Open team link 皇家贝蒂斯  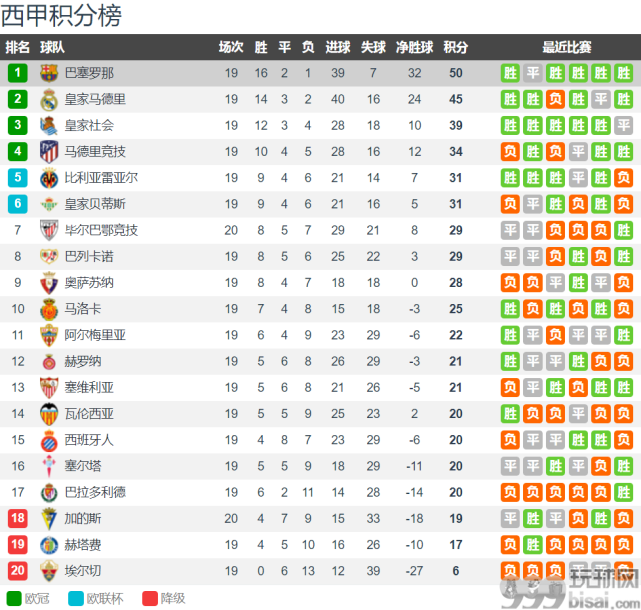[95, 204]
